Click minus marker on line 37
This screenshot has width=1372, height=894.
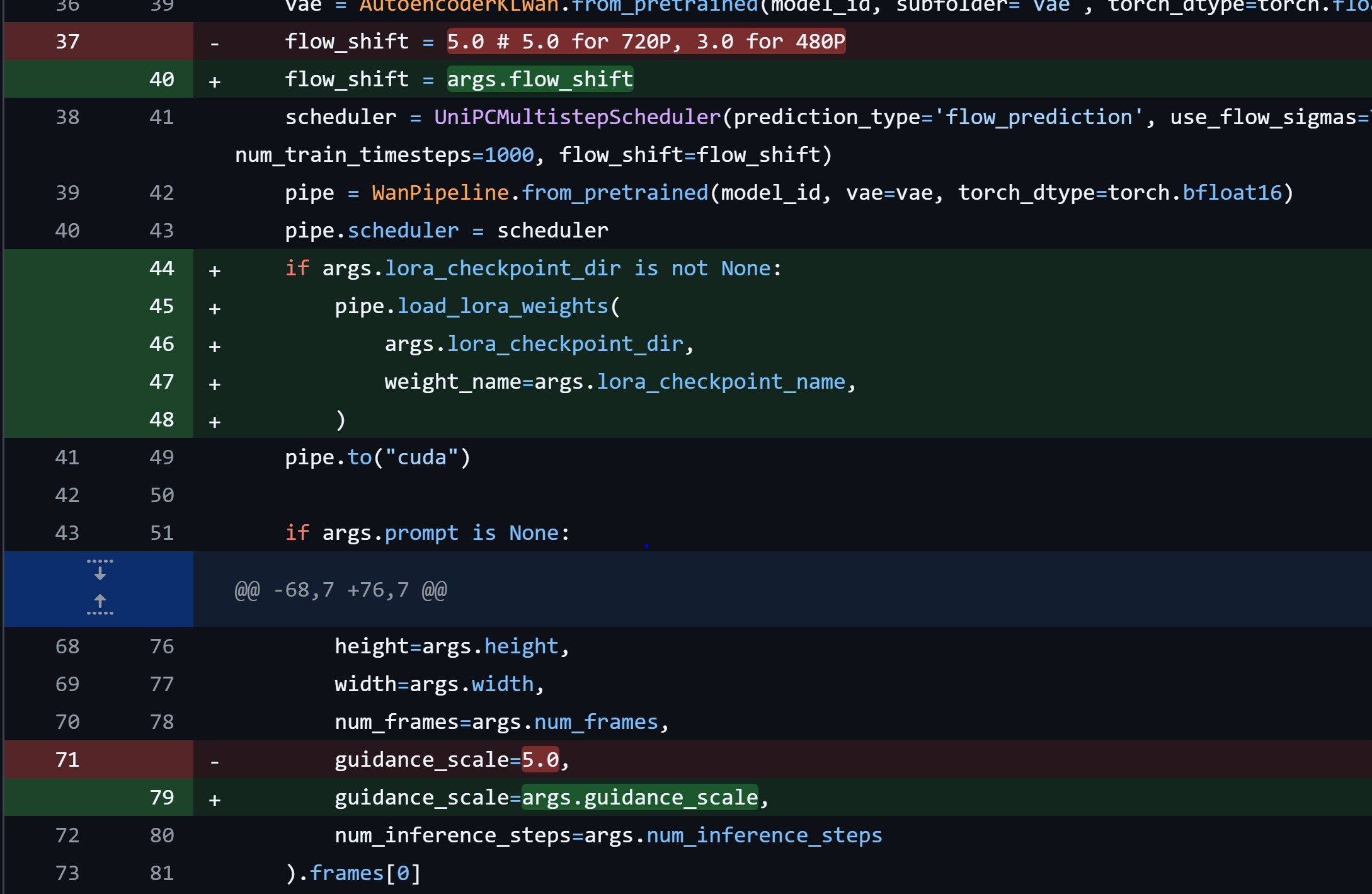(215, 44)
